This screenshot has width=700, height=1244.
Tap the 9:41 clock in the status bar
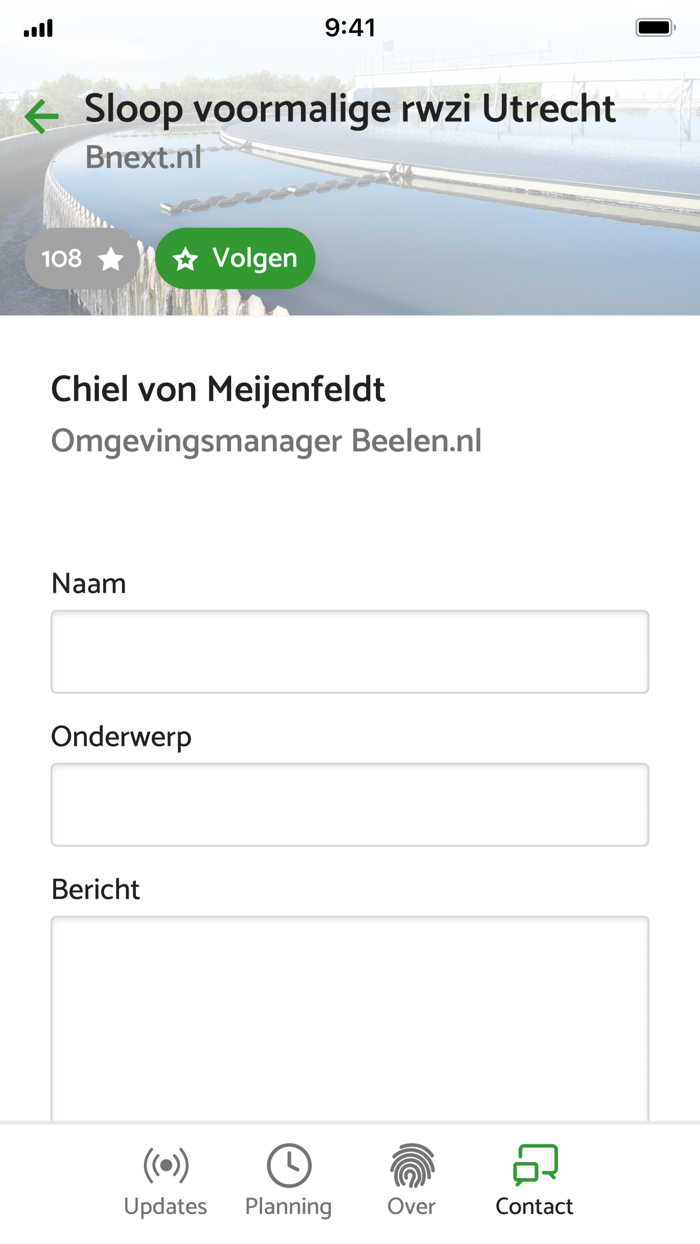coord(350,28)
